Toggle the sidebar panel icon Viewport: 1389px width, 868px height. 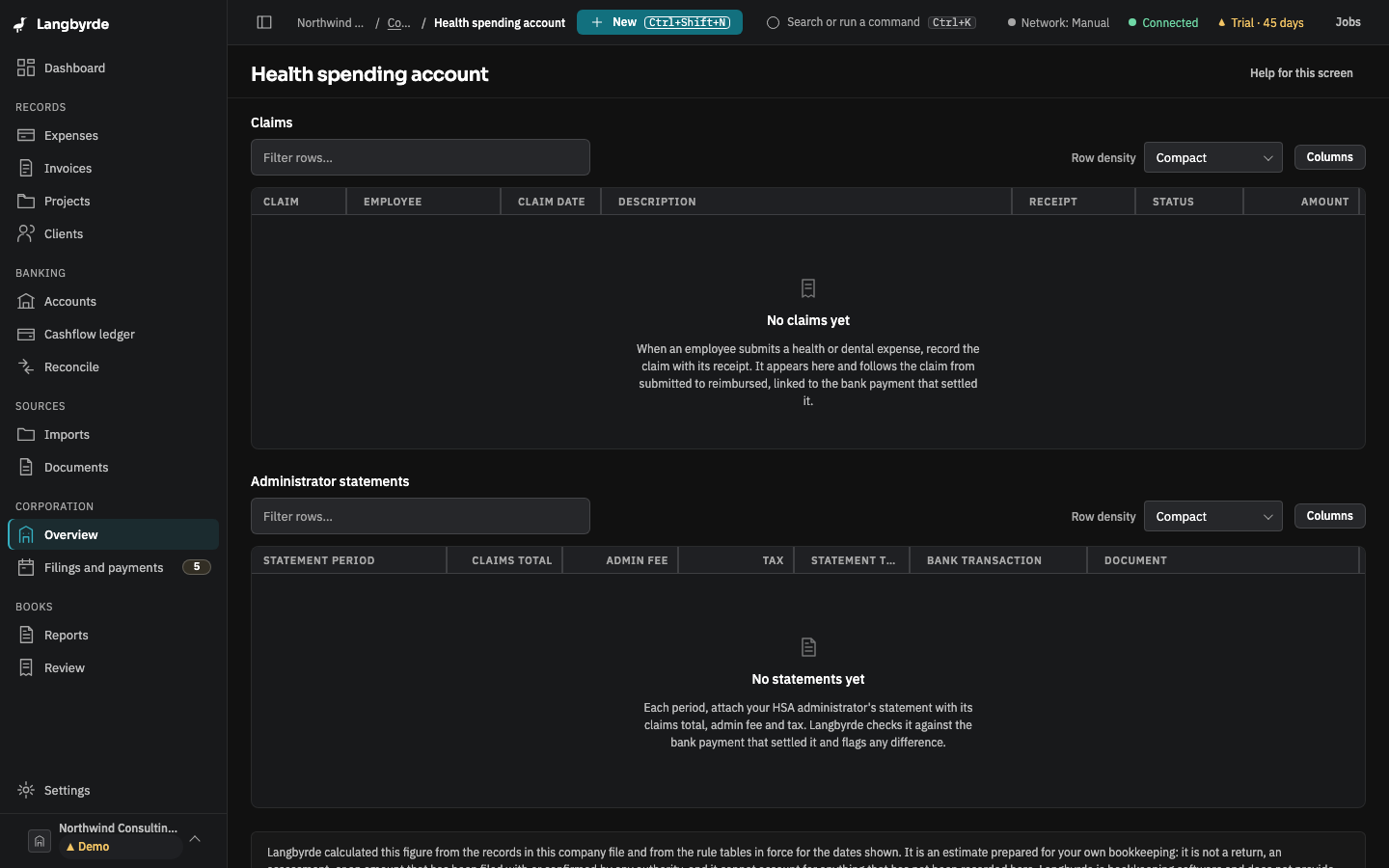[x=264, y=22]
